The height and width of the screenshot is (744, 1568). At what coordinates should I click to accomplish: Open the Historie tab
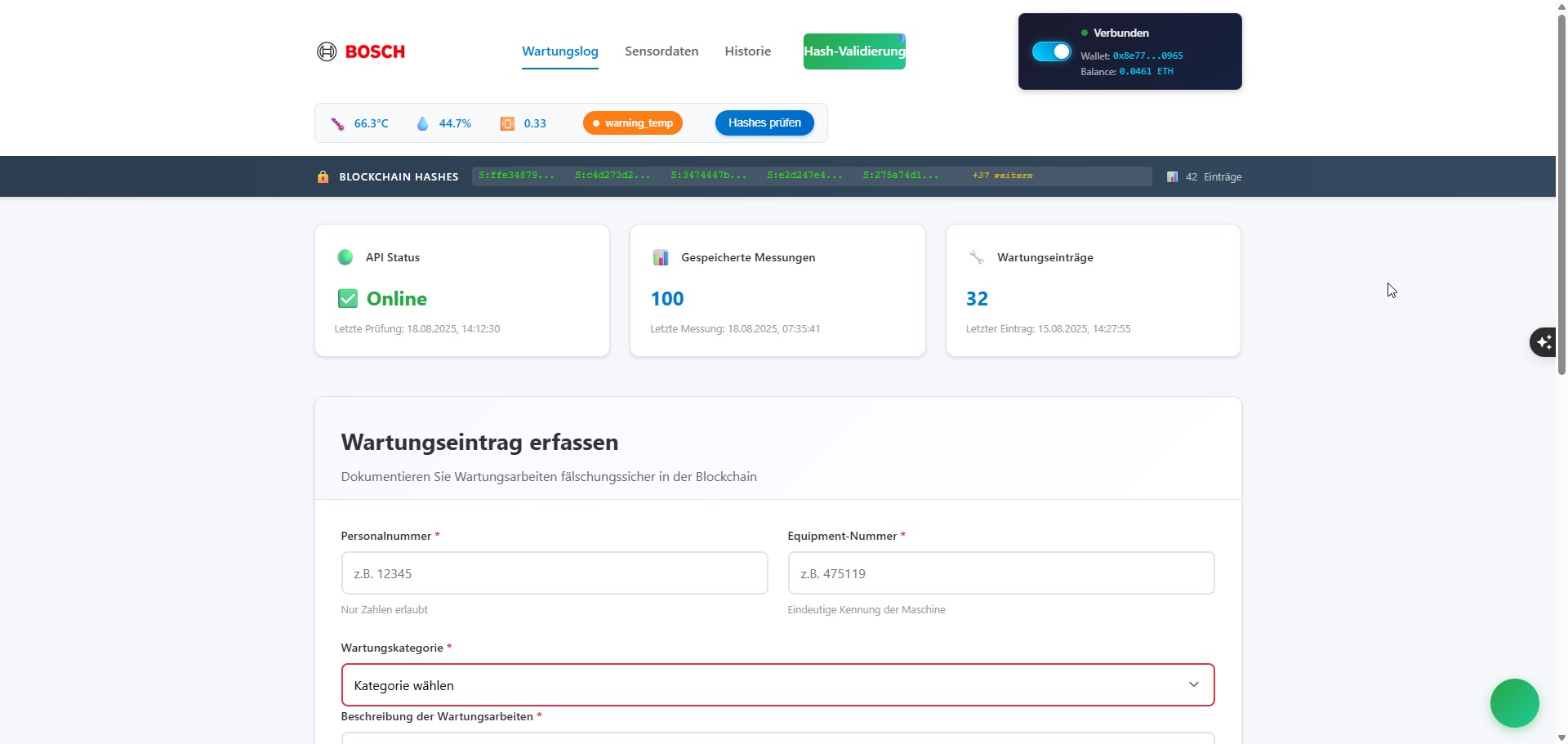coord(747,51)
